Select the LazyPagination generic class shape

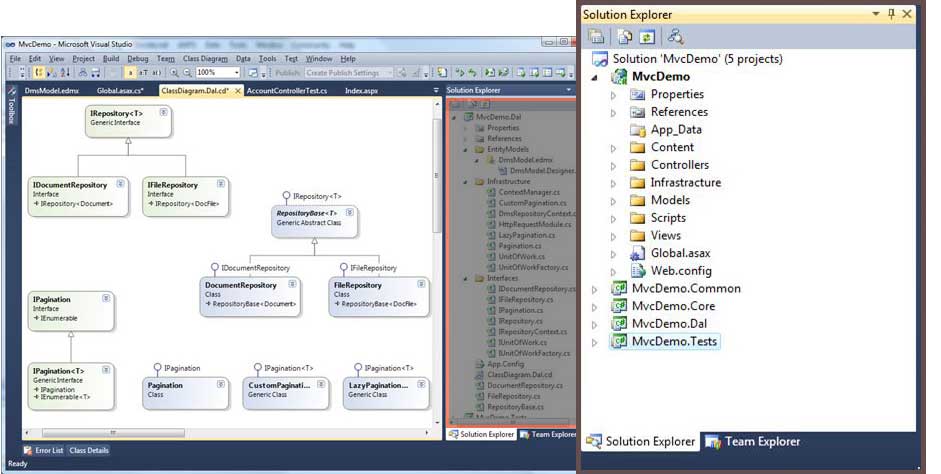click(x=386, y=393)
